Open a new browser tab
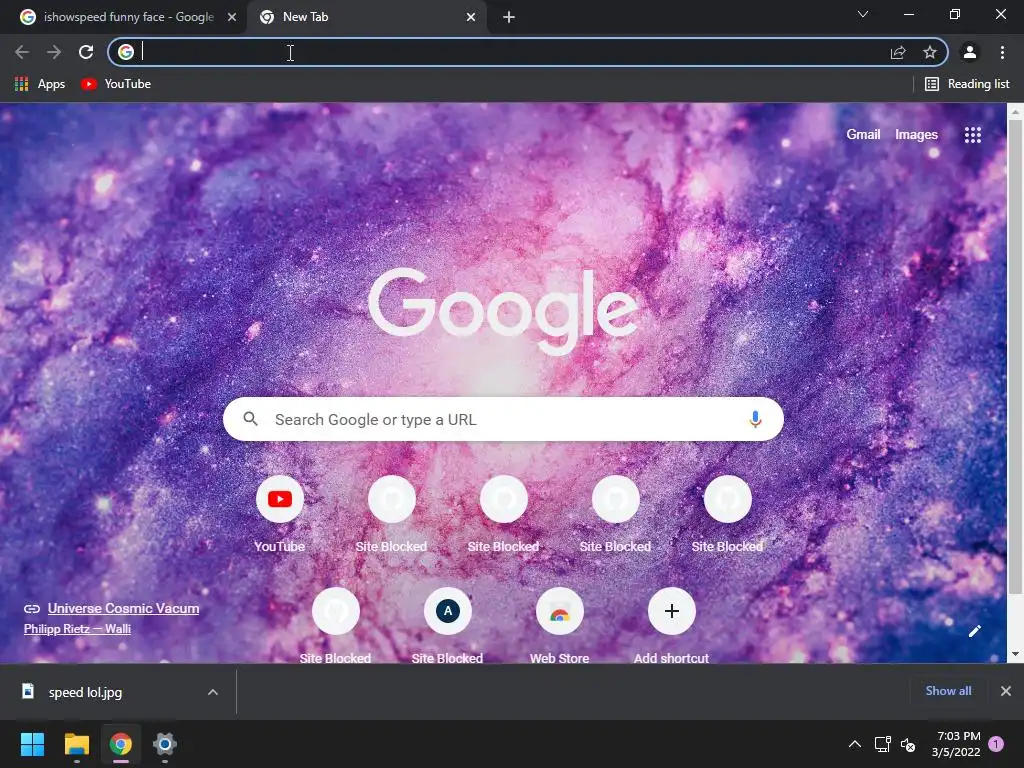 coord(509,18)
